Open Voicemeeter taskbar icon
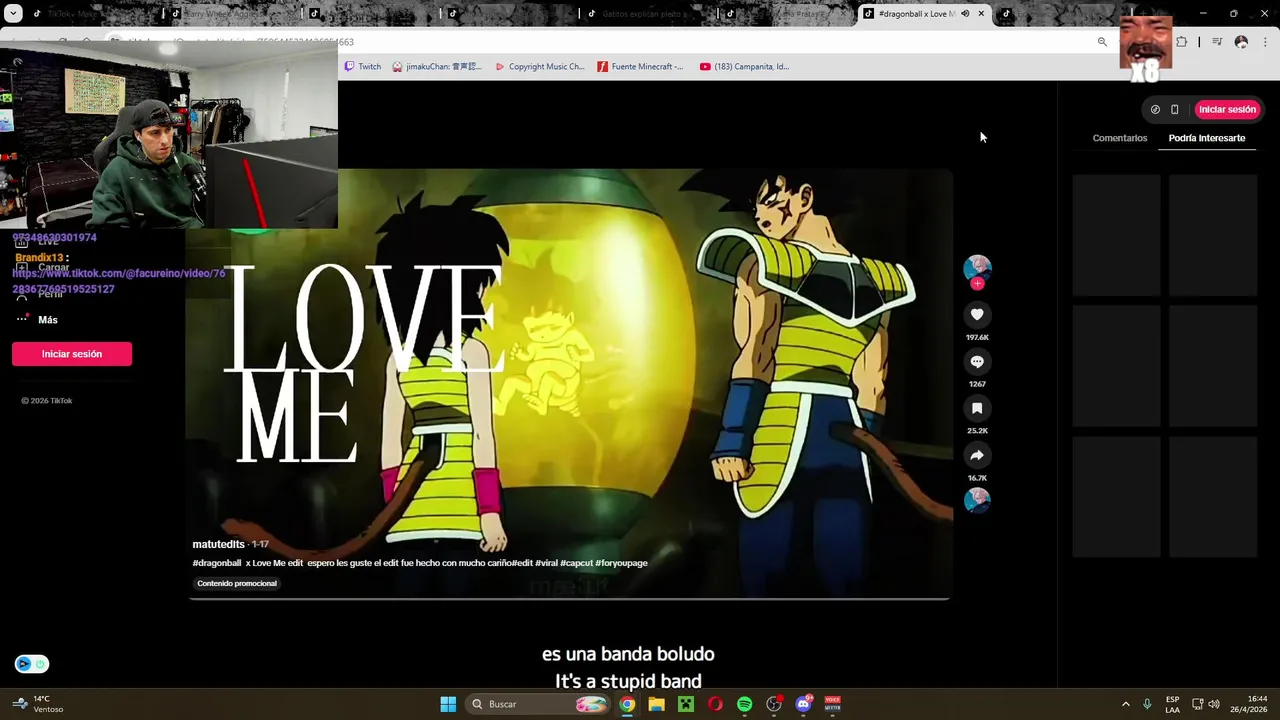Viewport: 1280px width, 720px height. [833, 704]
